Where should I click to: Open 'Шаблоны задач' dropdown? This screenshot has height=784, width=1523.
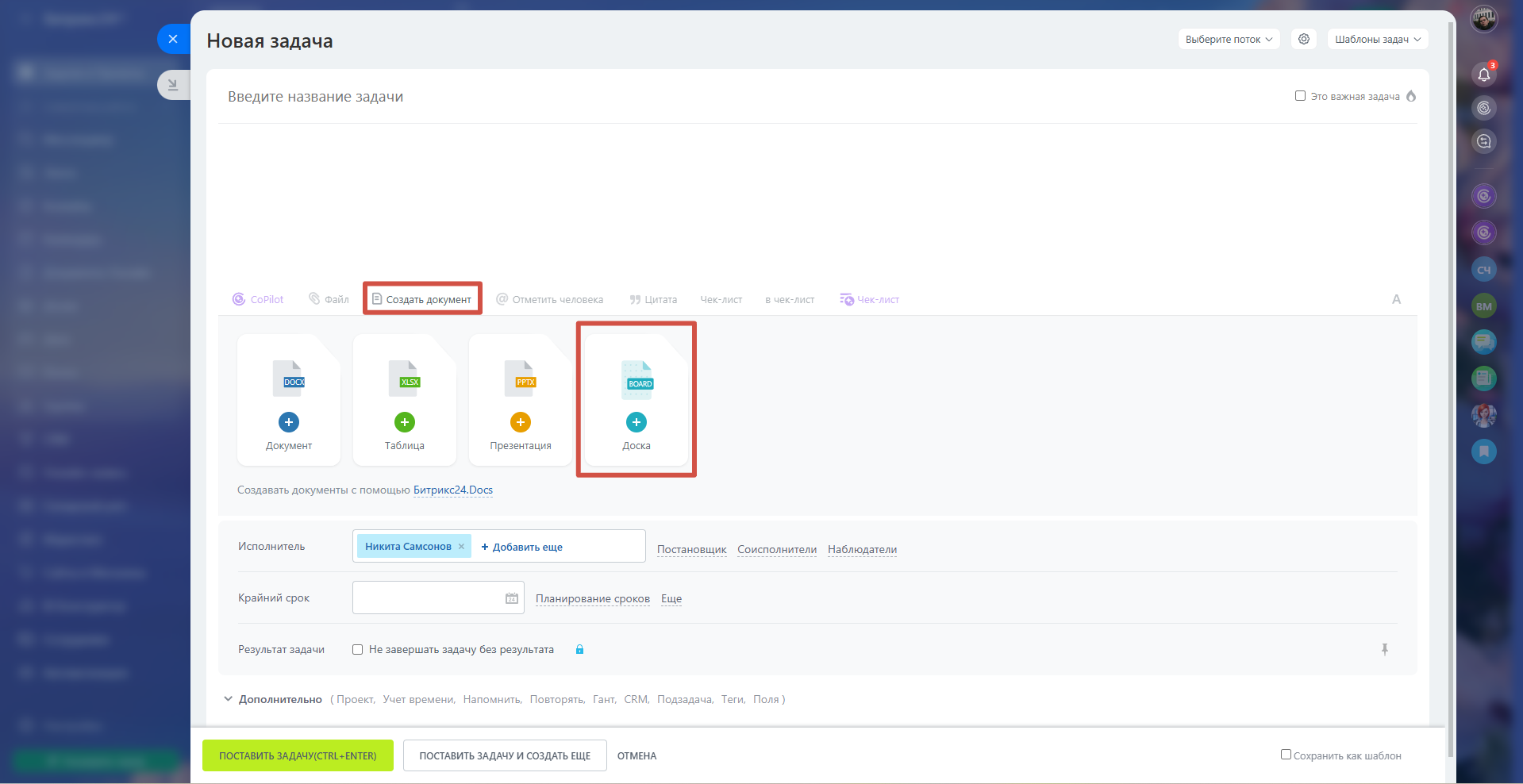point(1377,39)
